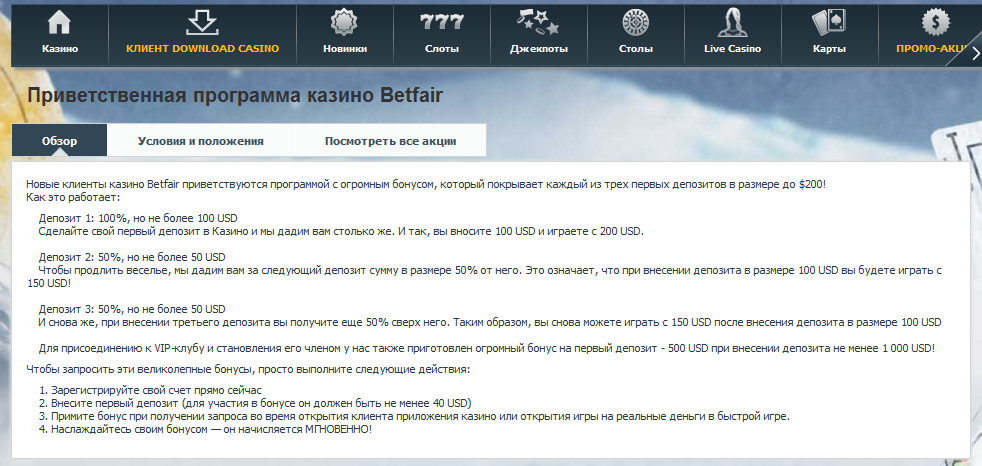Click text 'Депозит 2: 50%, но не более 50 USD'
Image resolution: width=982 pixels, height=466 pixels.
click(x=132, y=257)
